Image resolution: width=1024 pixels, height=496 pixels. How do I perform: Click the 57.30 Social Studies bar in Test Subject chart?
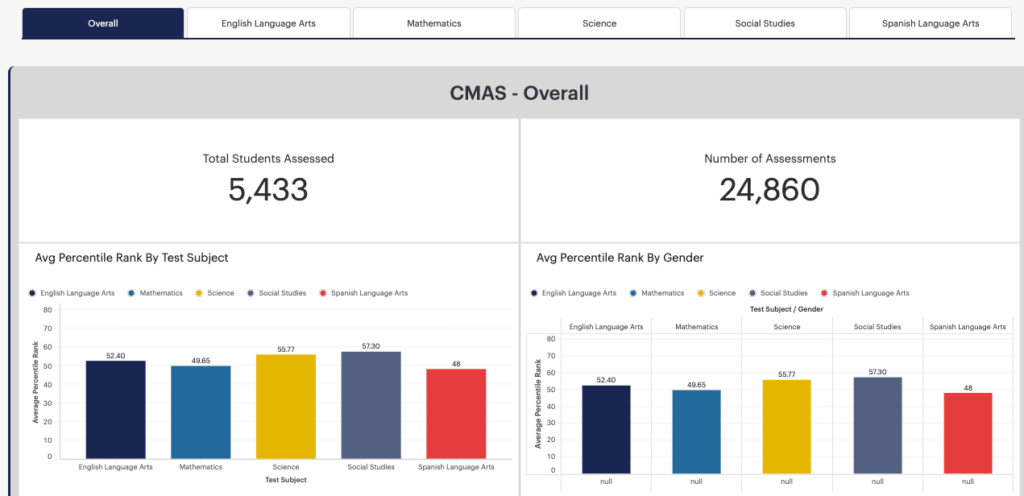[371, 405]
